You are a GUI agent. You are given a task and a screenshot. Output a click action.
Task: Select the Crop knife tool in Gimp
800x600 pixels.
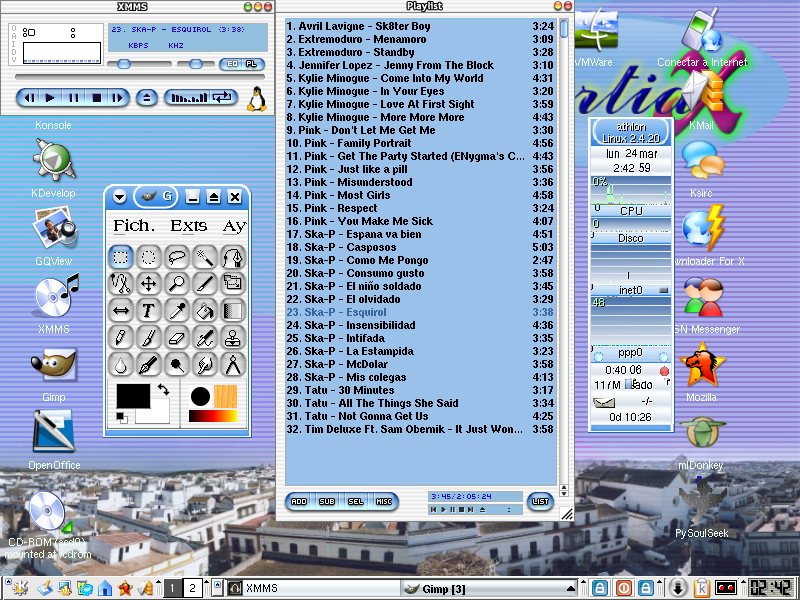[x=205, y=284]
